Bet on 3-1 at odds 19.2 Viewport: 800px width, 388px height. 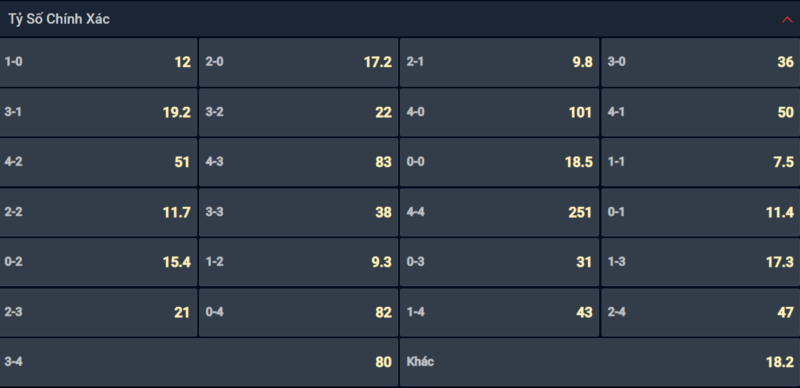pos(98,112)
